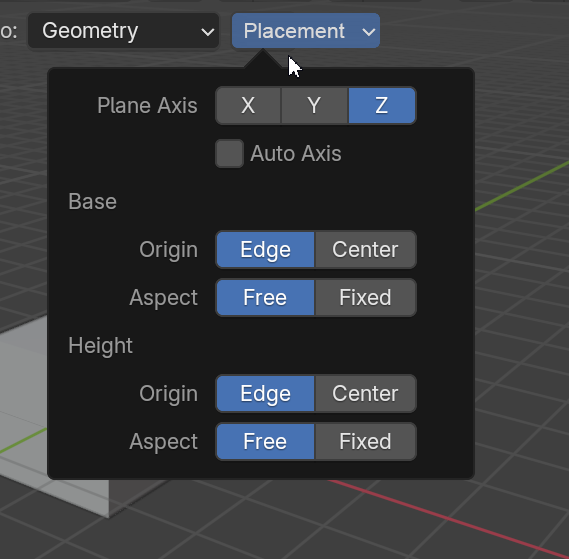The image size is (569, 559).
Task: Select the Z plane axis
Action: click(x=382, y=106)
